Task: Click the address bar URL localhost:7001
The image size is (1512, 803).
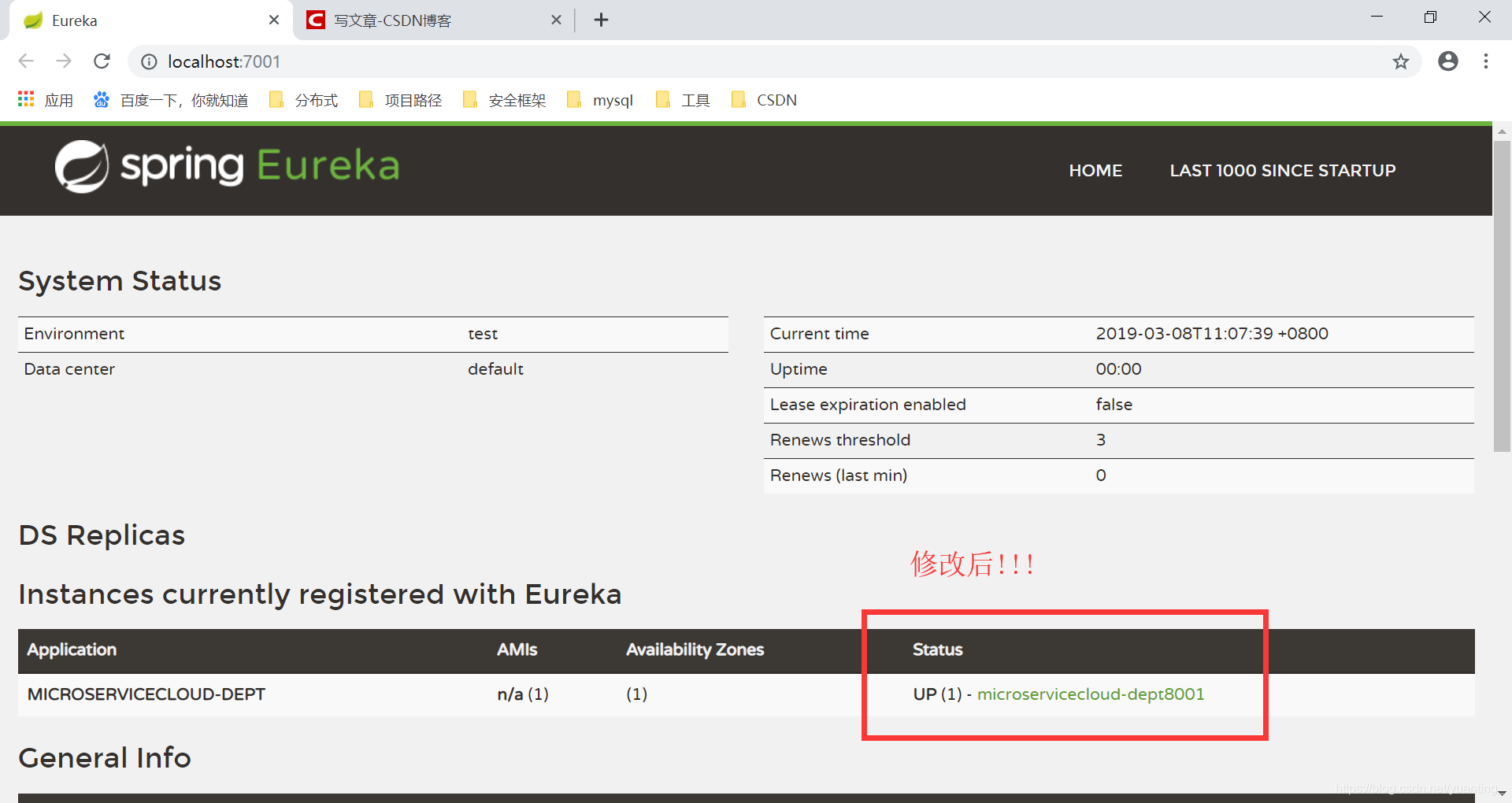Action: pyautogui.click(x=224, y=61)
